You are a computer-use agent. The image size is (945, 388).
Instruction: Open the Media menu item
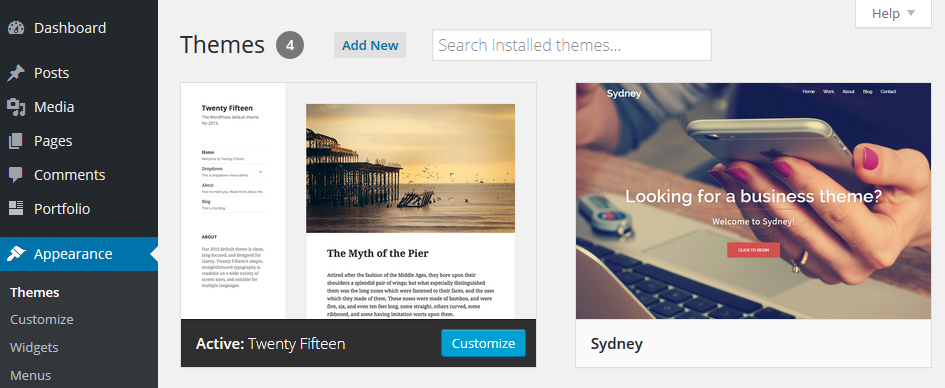(79, 107)
